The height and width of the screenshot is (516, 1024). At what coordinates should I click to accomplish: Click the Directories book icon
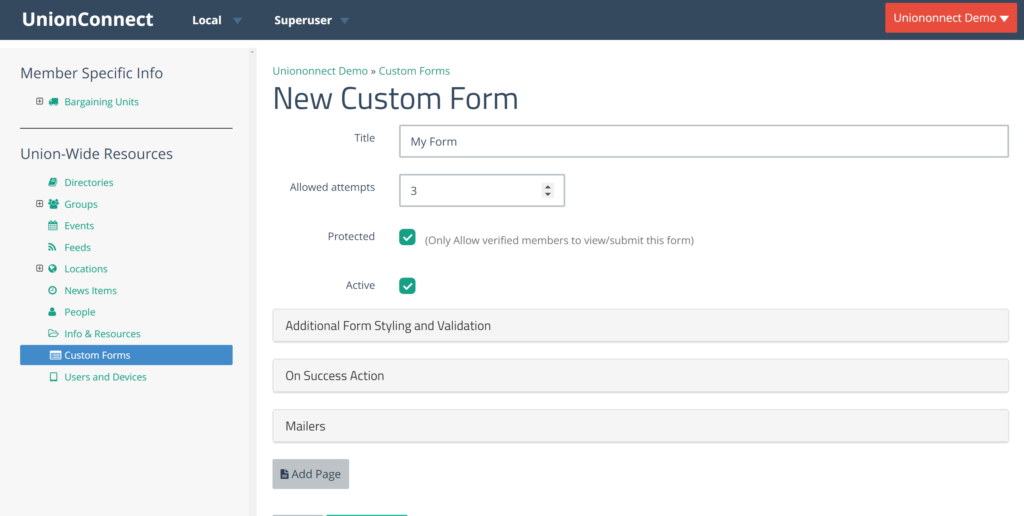(53, 182)
